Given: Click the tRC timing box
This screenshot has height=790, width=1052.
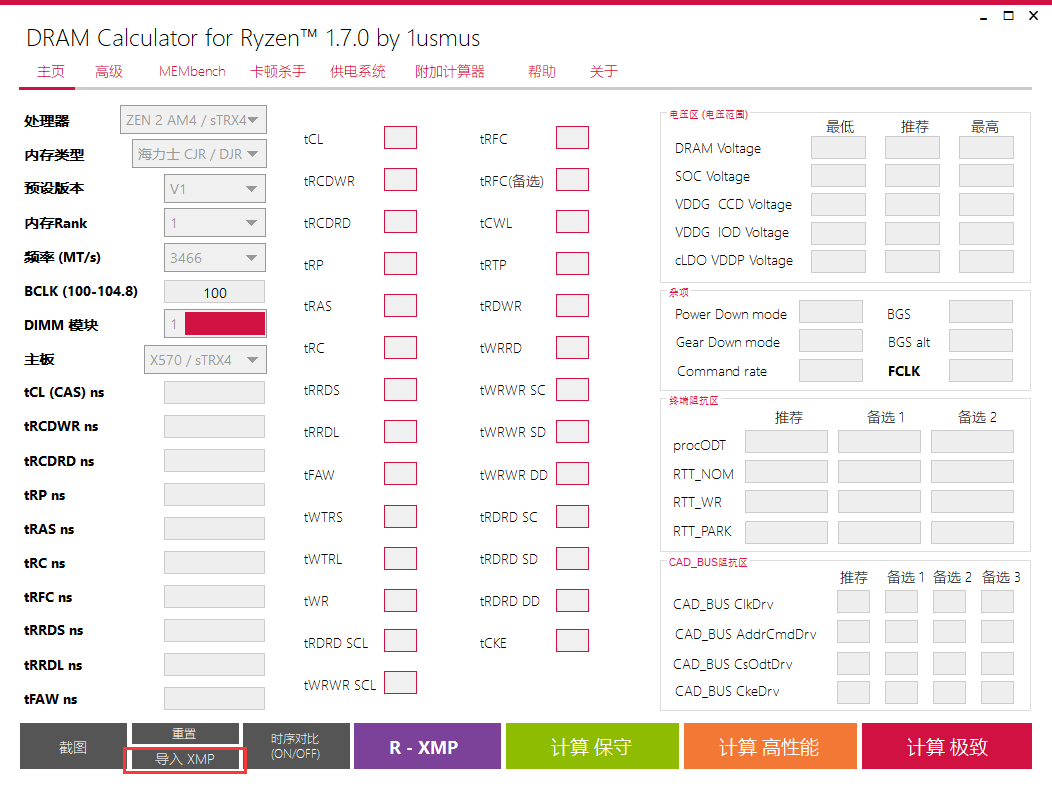Looking at the screenshot, I should pyautogui.click(x=401, y=348).
